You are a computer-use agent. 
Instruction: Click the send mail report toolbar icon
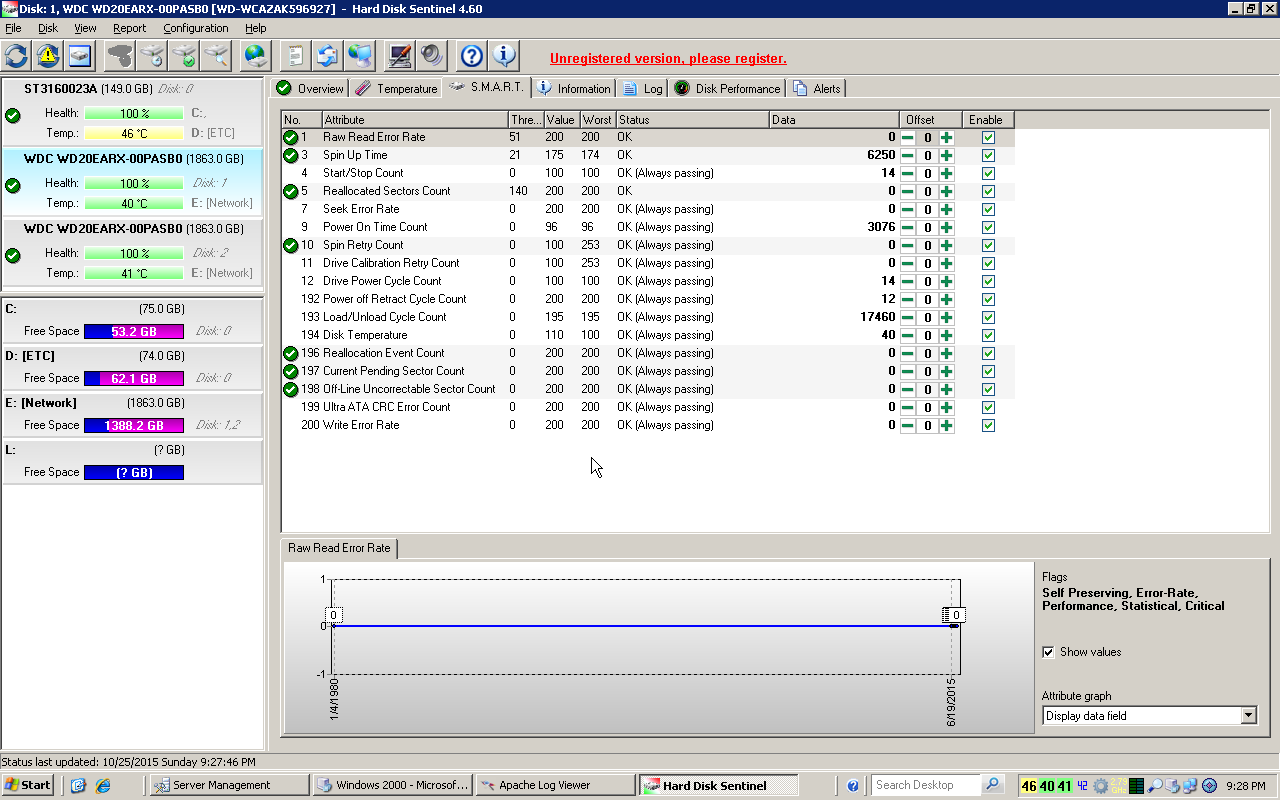coord(328,55)
